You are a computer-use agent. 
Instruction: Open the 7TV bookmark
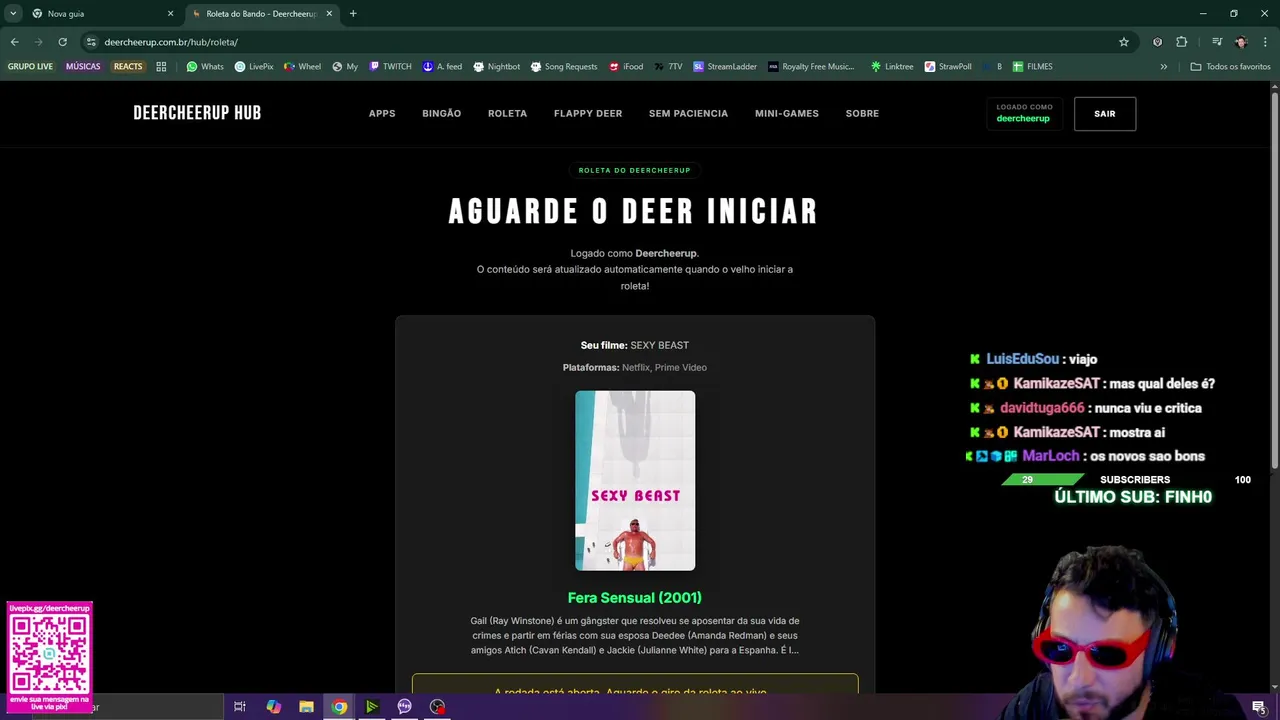pyautogui.click(x=668, y=67)
